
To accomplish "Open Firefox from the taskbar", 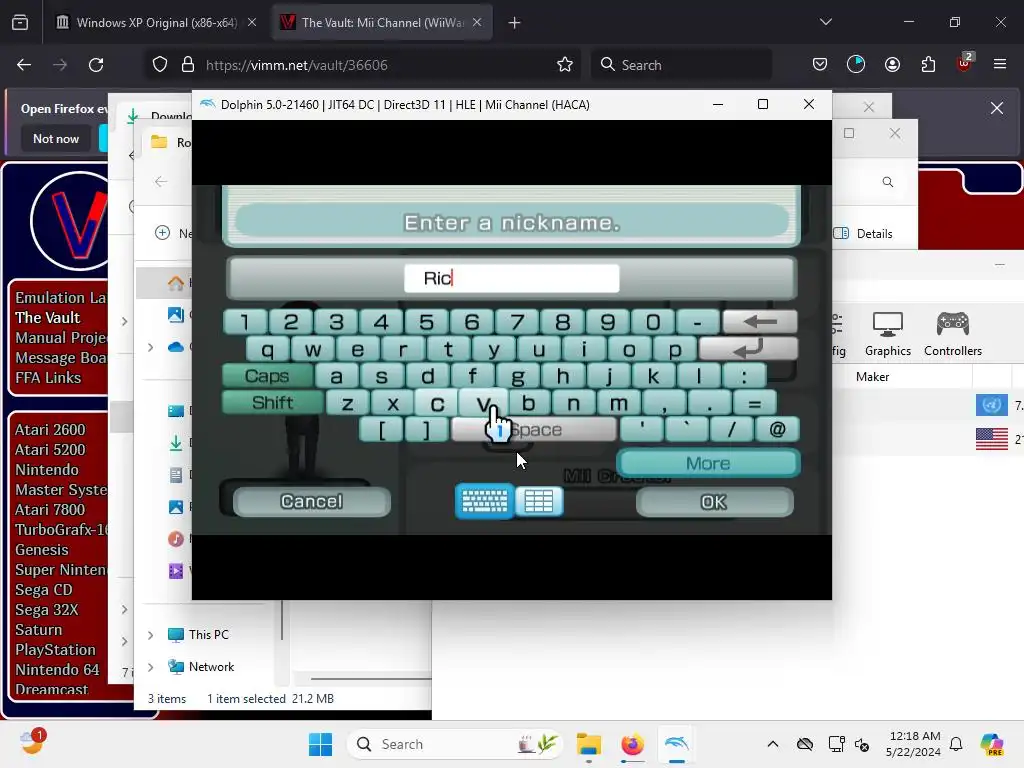I will pyautogui.click(x=632, y=744).
